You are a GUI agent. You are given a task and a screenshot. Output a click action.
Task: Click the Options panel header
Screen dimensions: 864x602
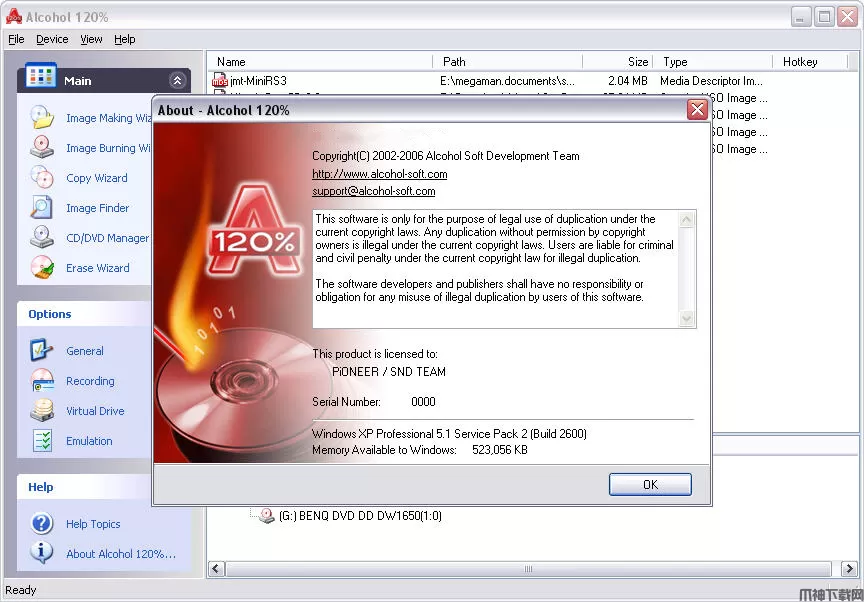pyautogui.click(x=84, y=314)
